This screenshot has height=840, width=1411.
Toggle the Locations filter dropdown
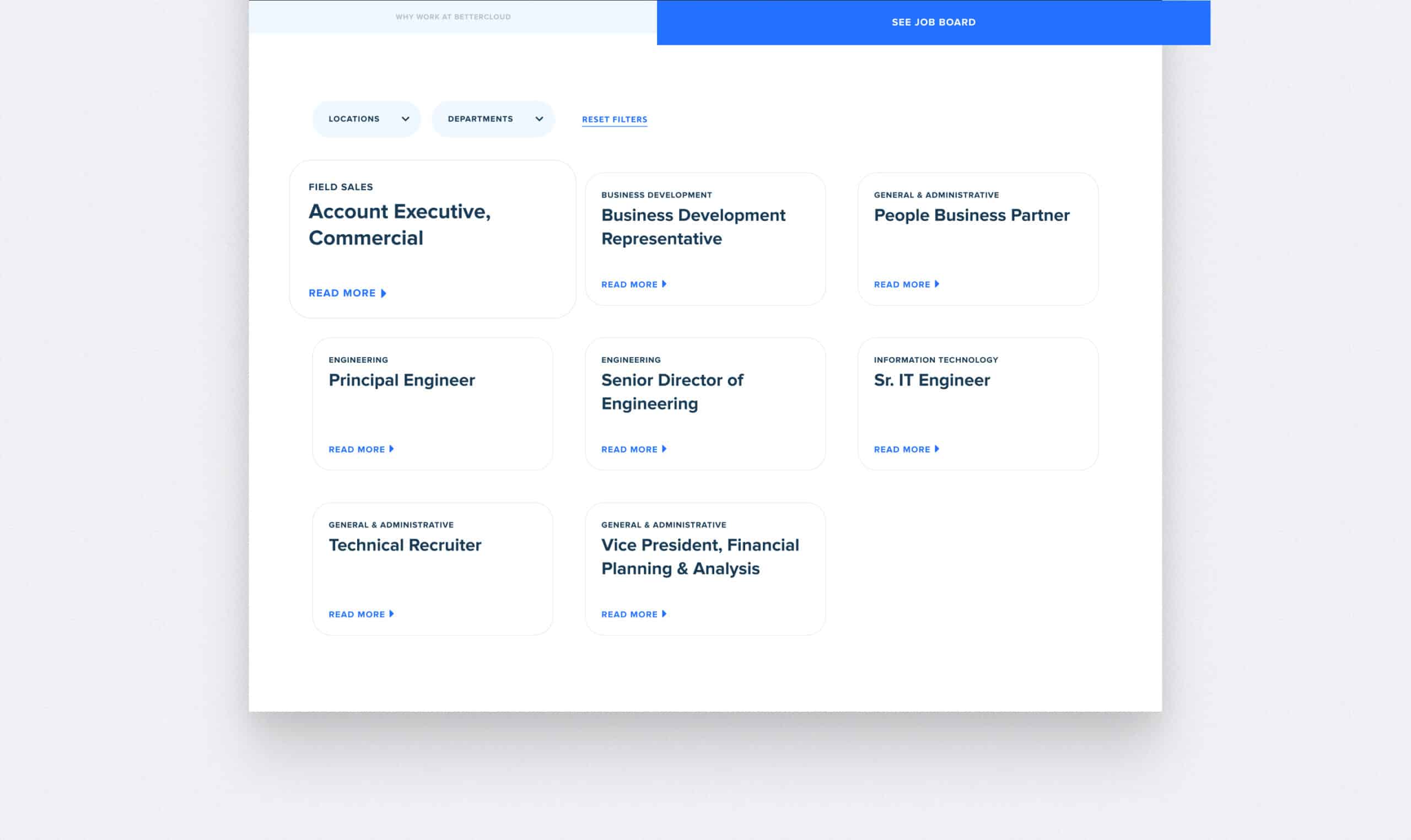367,119
